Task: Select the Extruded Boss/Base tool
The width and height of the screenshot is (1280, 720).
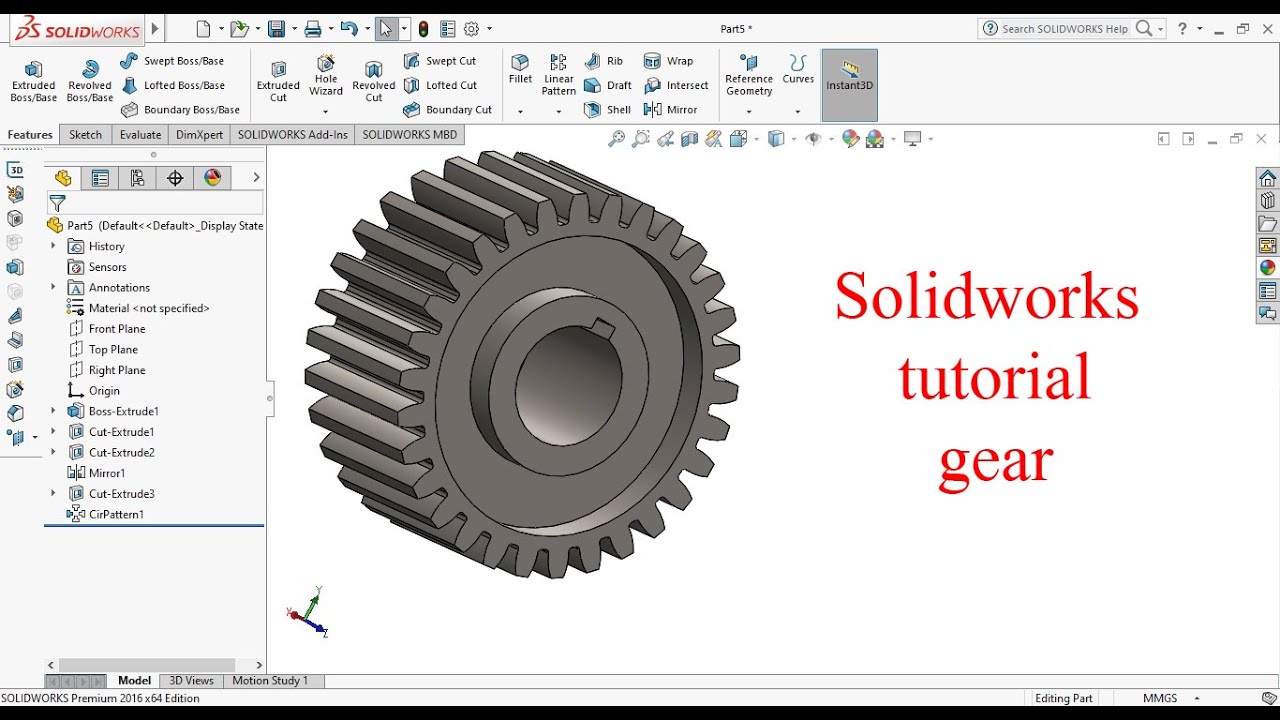Action: click(33, 80)
